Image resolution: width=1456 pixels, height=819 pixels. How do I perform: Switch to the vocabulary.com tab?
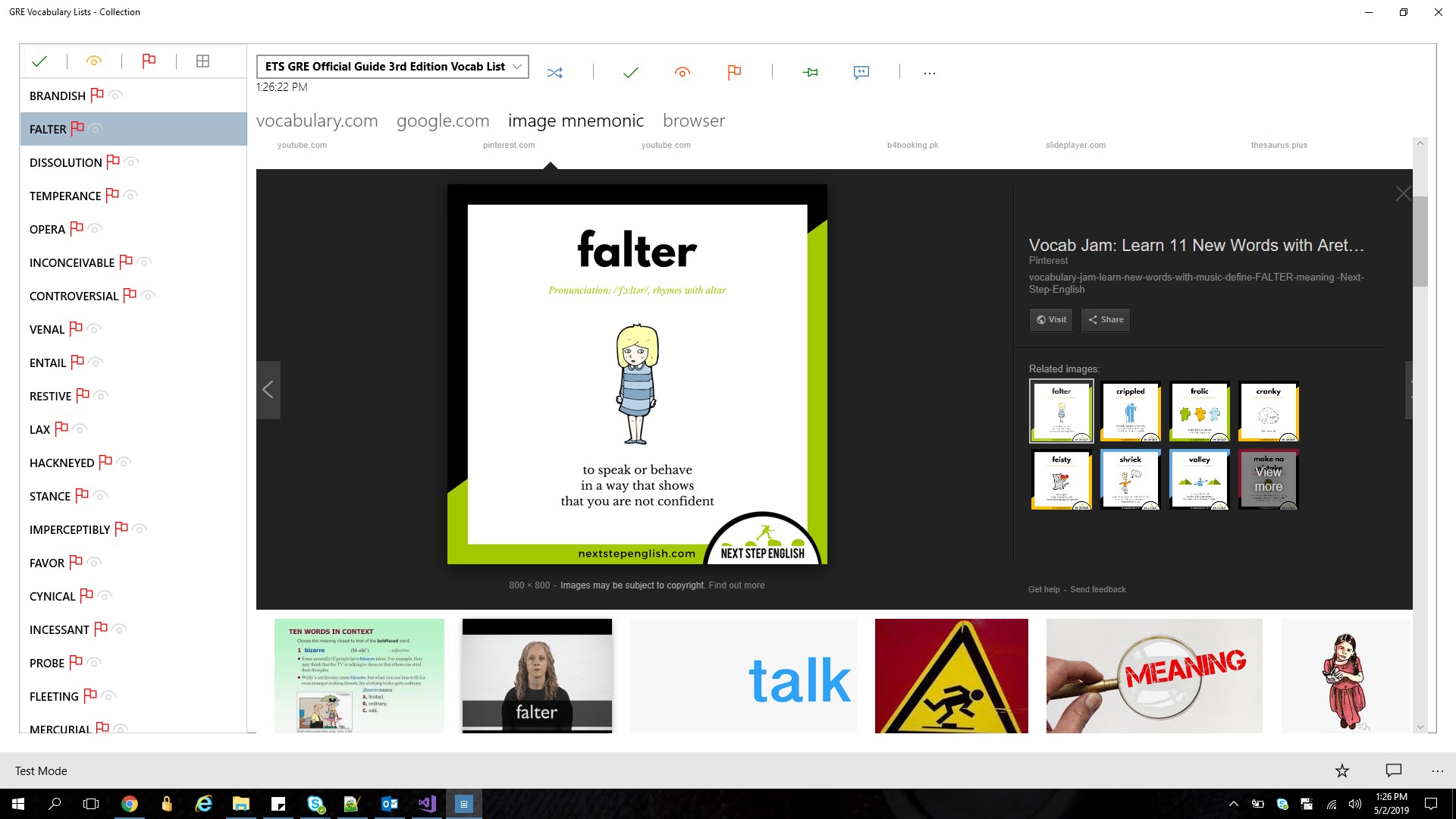point(317,121)
